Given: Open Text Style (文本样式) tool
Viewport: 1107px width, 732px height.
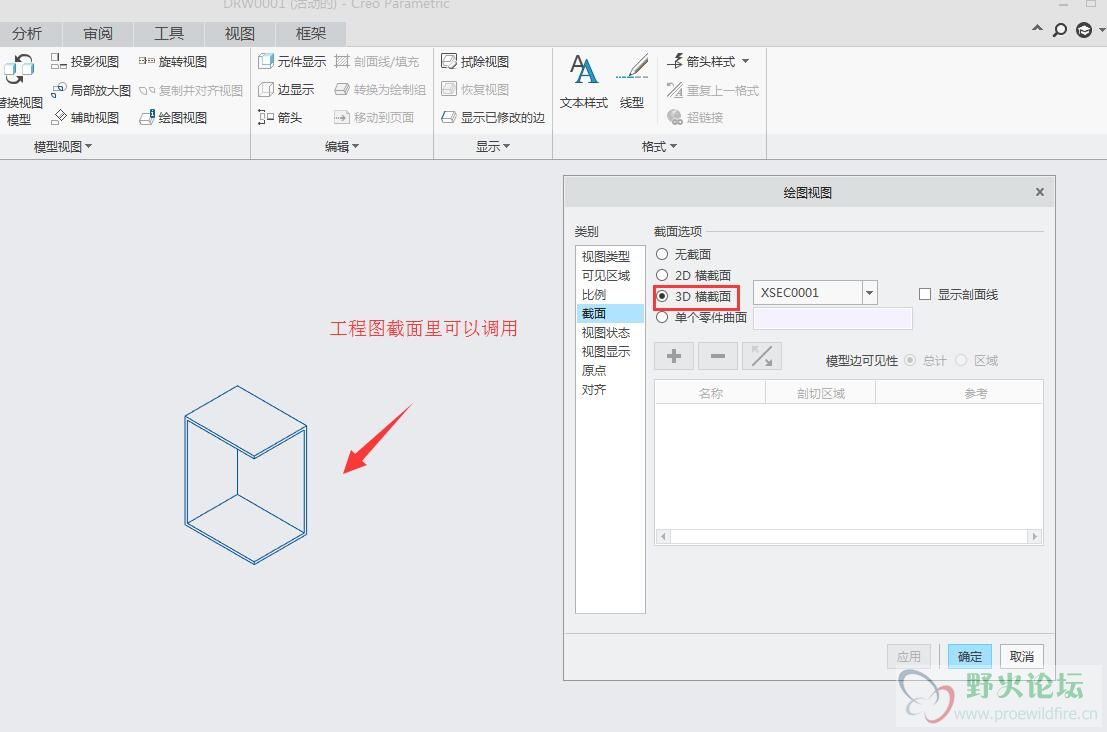Looking at the screenshot, I should [584, 81].
